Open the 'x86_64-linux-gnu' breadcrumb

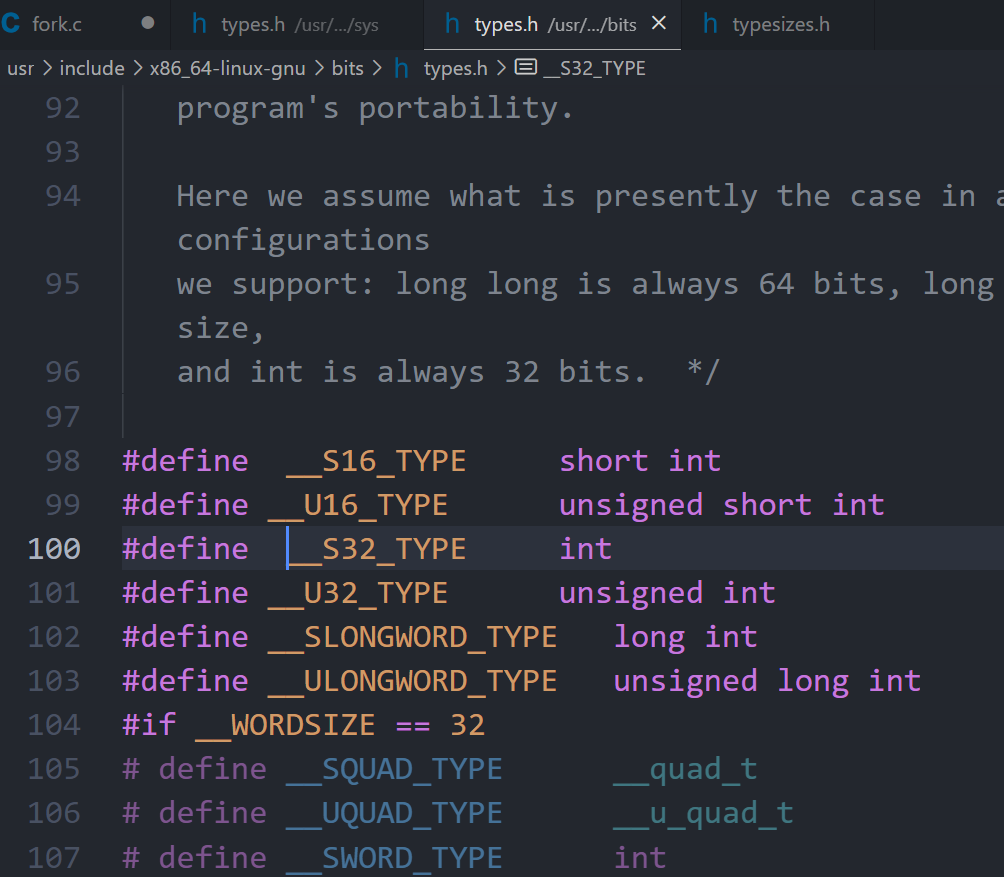pyautogui.click(x=227, y=68)
